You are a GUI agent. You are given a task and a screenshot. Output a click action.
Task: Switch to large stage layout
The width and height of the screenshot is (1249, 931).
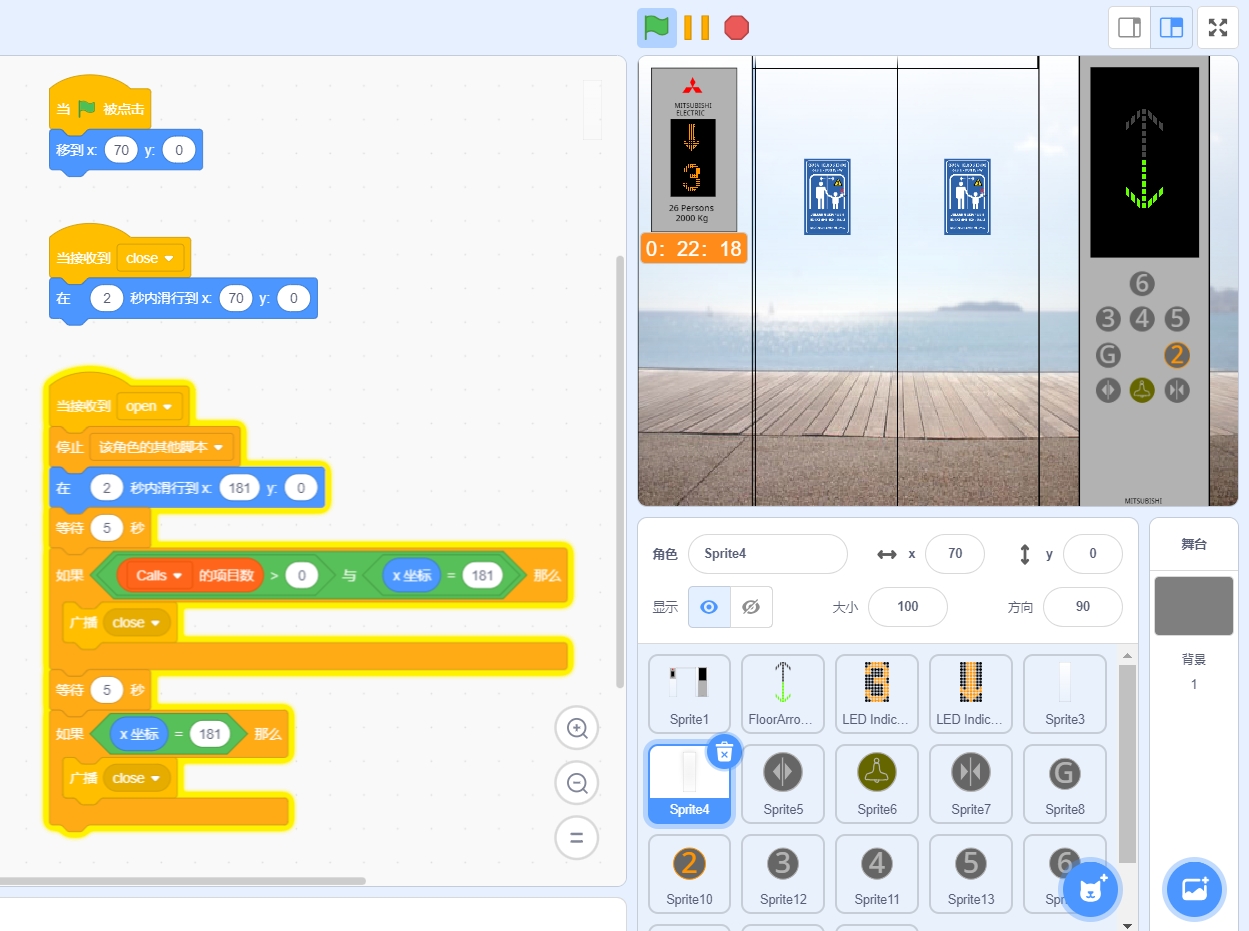pos(1171,28)
